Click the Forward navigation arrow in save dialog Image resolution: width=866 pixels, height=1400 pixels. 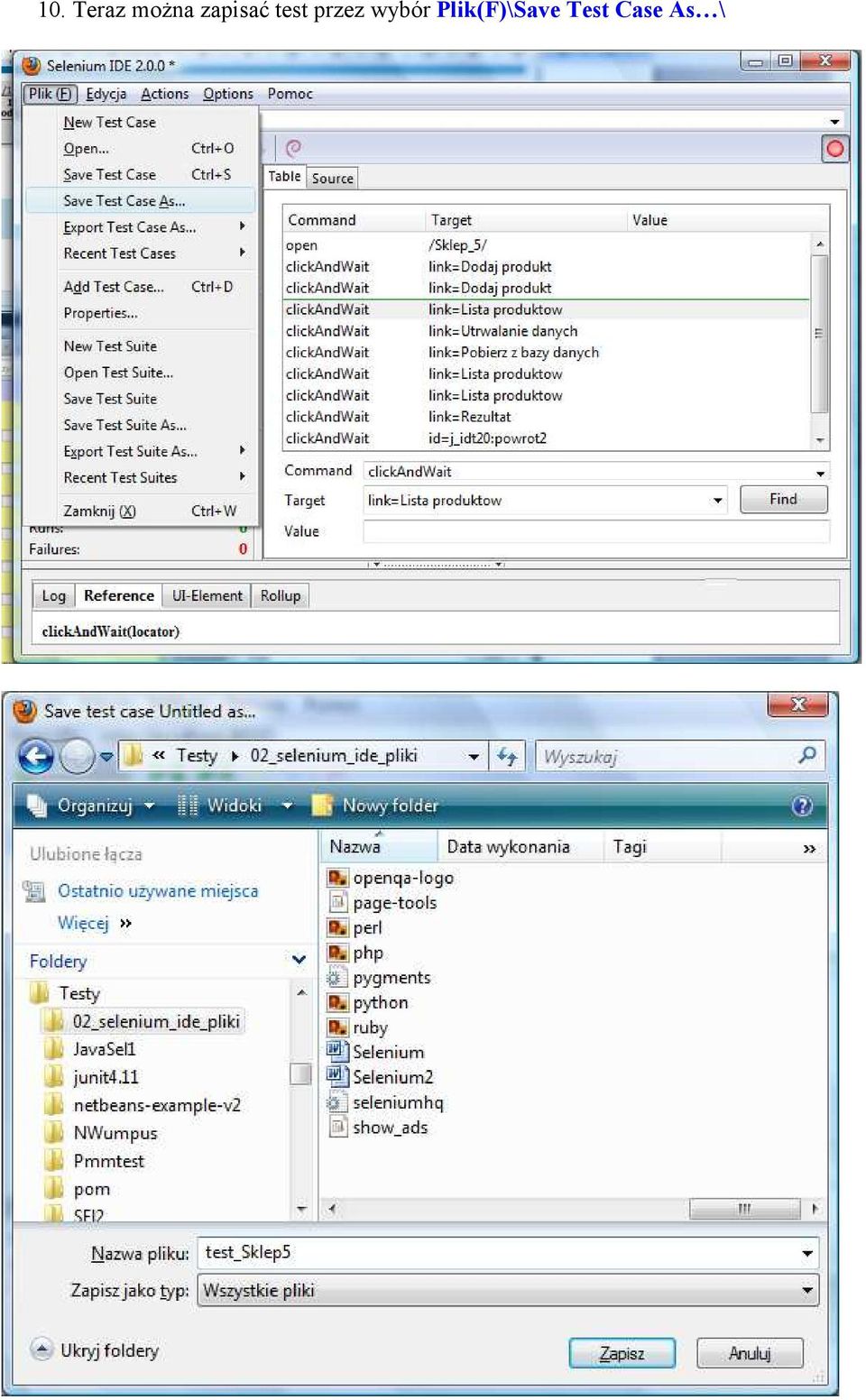tap(77, 756)
